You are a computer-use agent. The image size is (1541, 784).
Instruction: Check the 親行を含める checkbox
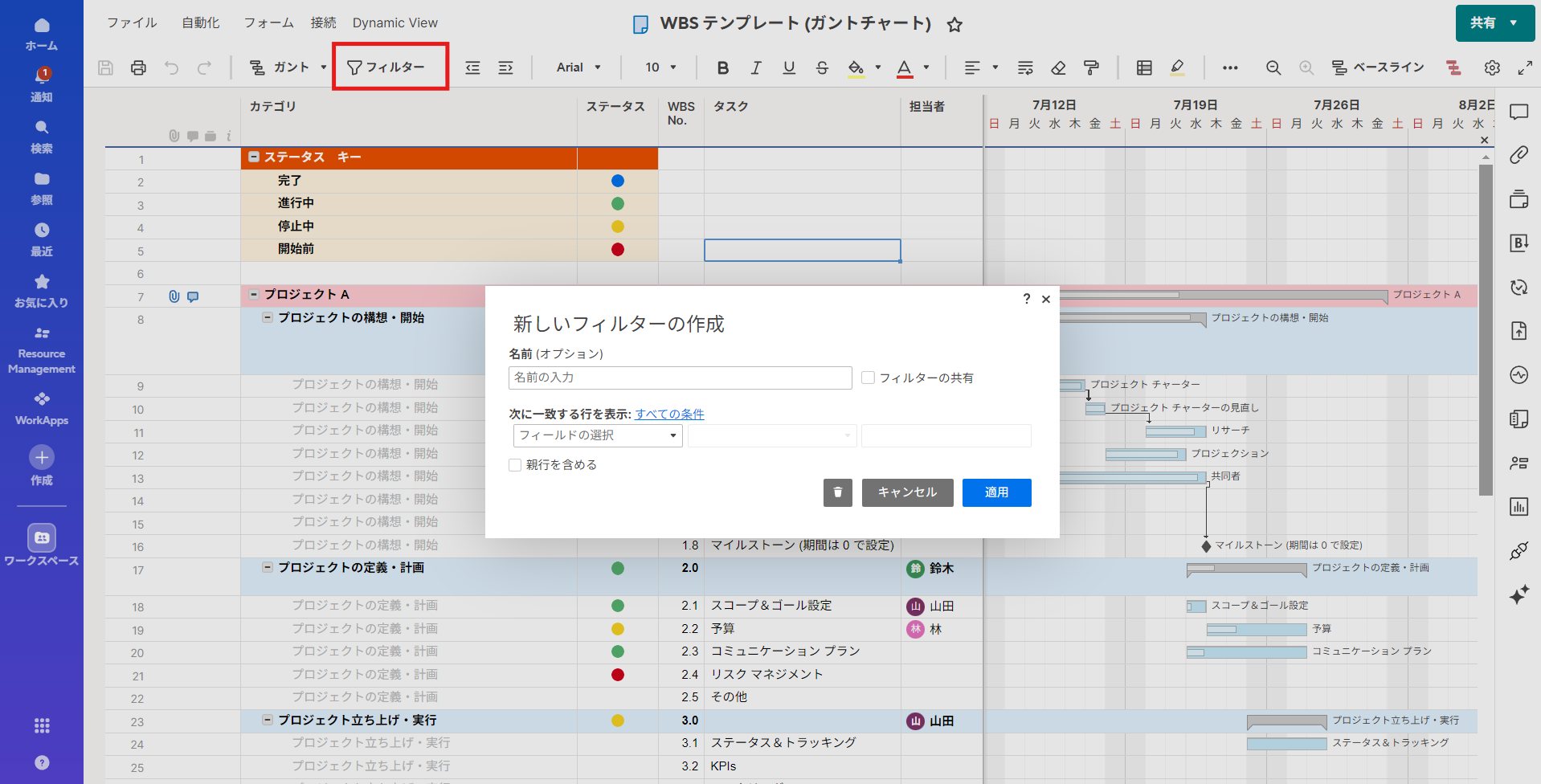(515, 465)
